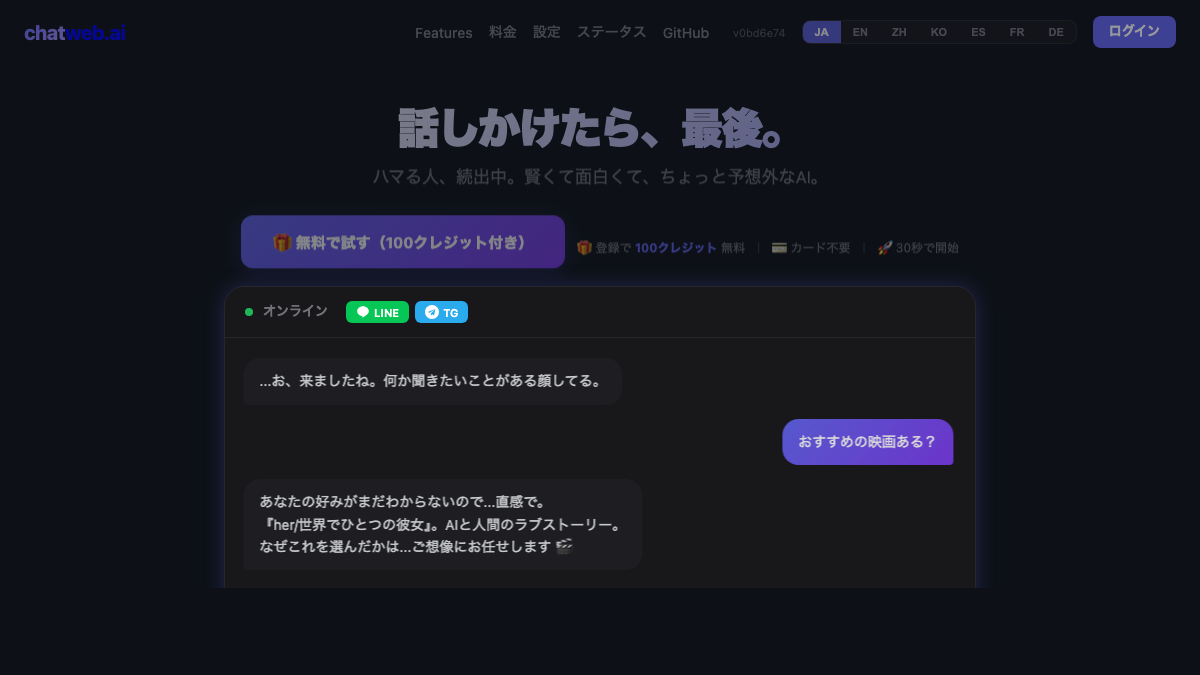
Task: Click the clapperboard emoji in the AI's movie reply
Action: pos(566,546)
